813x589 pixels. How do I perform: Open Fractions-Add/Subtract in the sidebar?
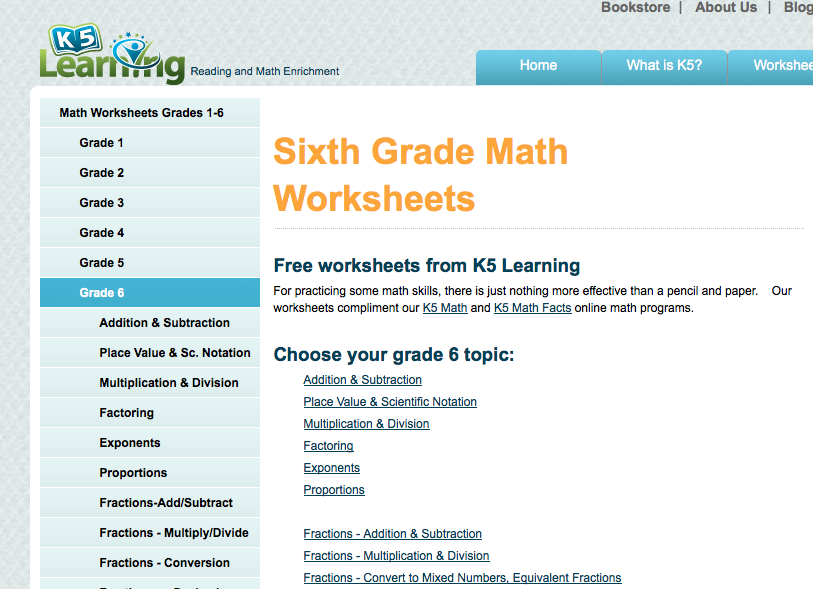pyautogui.click(x=150, y=503)
